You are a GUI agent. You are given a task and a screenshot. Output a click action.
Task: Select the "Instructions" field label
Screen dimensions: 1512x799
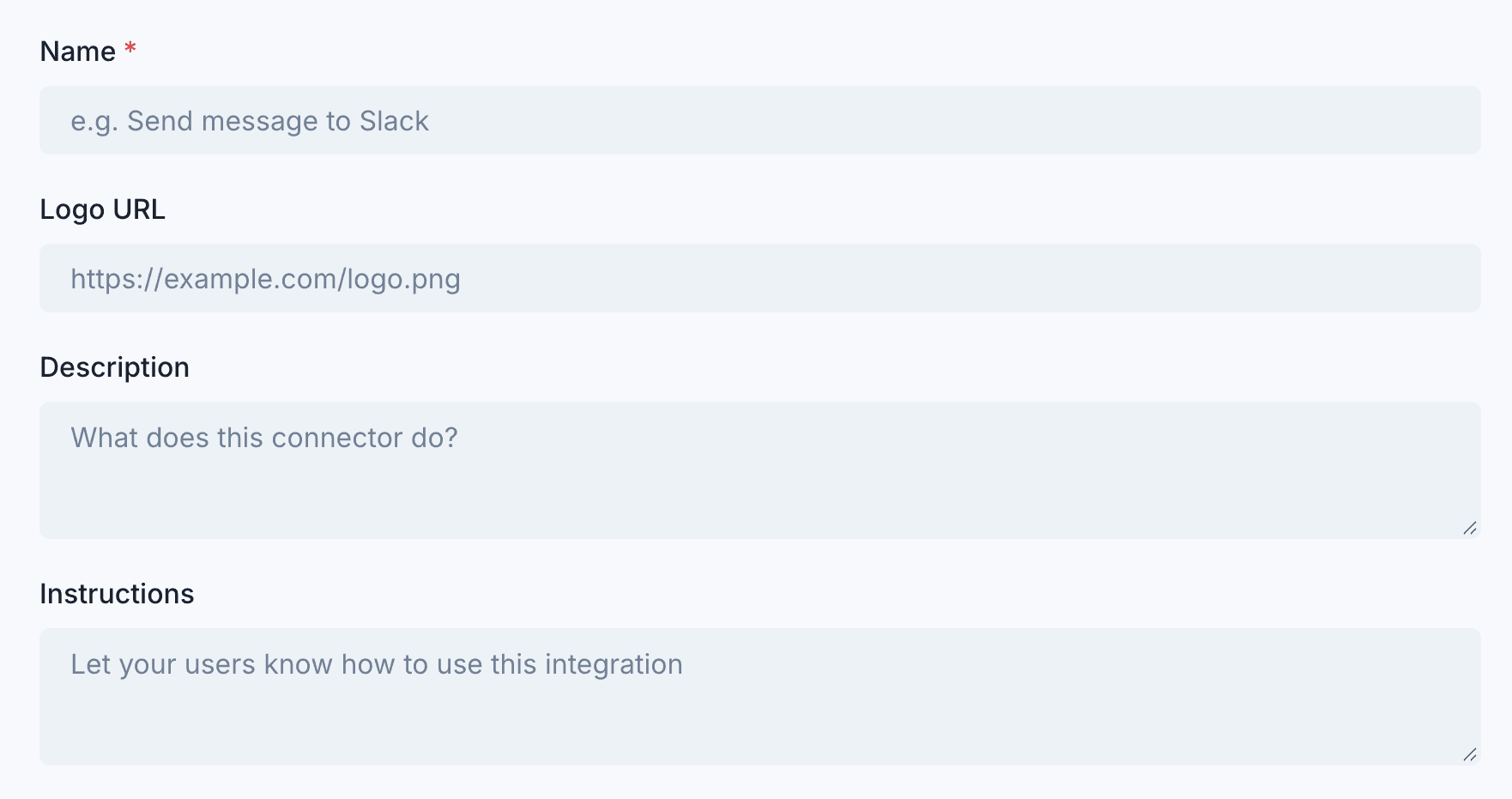(117, 594)
